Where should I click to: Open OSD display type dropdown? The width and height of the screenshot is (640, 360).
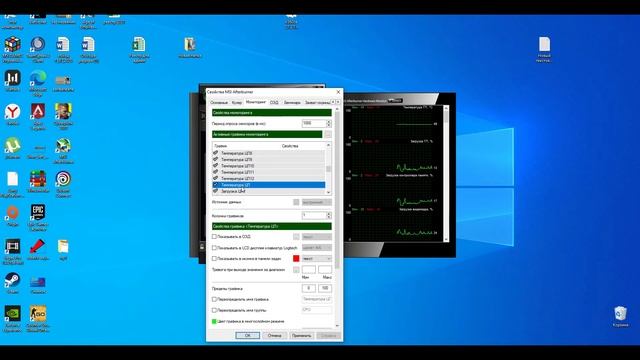tap(317, 237)
